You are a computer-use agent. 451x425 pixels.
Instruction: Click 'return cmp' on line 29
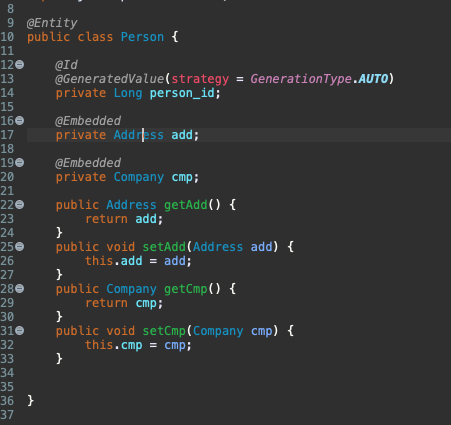point(121,303)
